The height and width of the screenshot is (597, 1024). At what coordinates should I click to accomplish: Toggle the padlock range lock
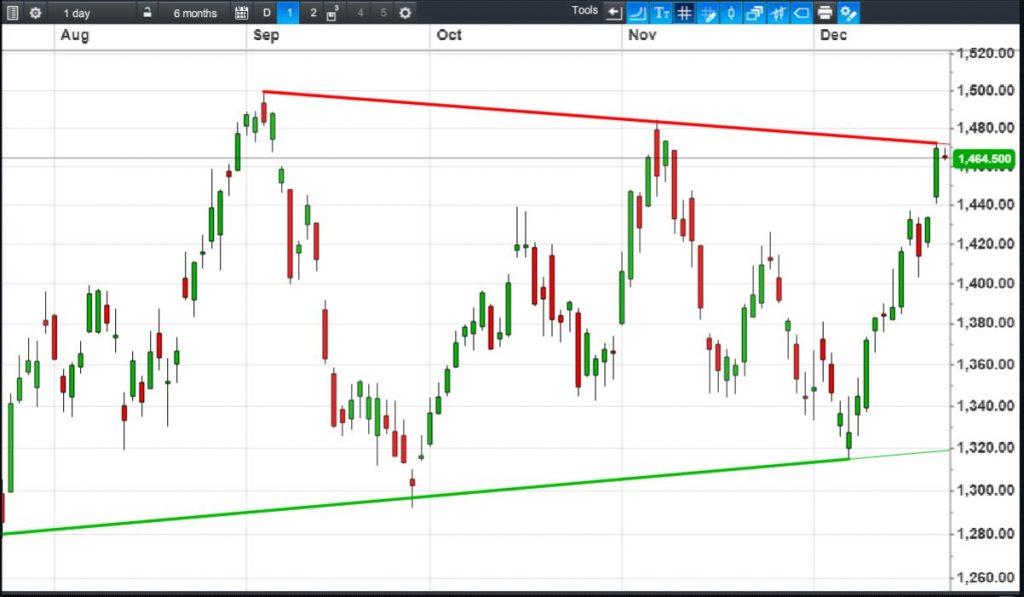(148, 12)
